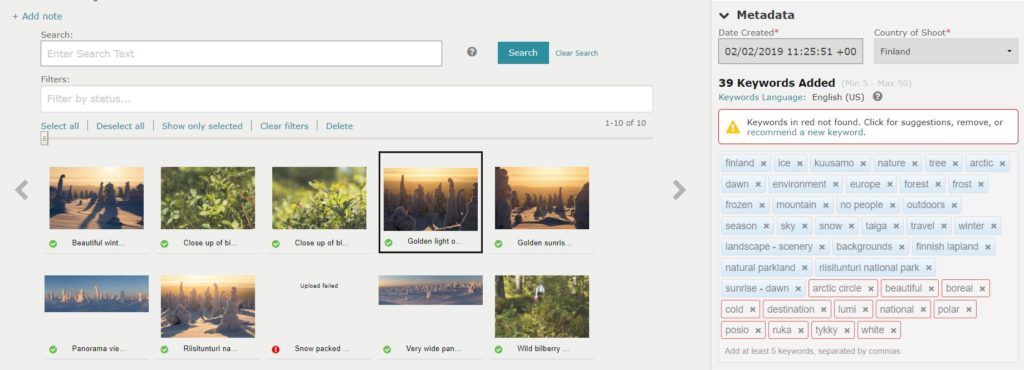Click the help icon beside Search box
The image size is (1024, 370).
point(472,52)
